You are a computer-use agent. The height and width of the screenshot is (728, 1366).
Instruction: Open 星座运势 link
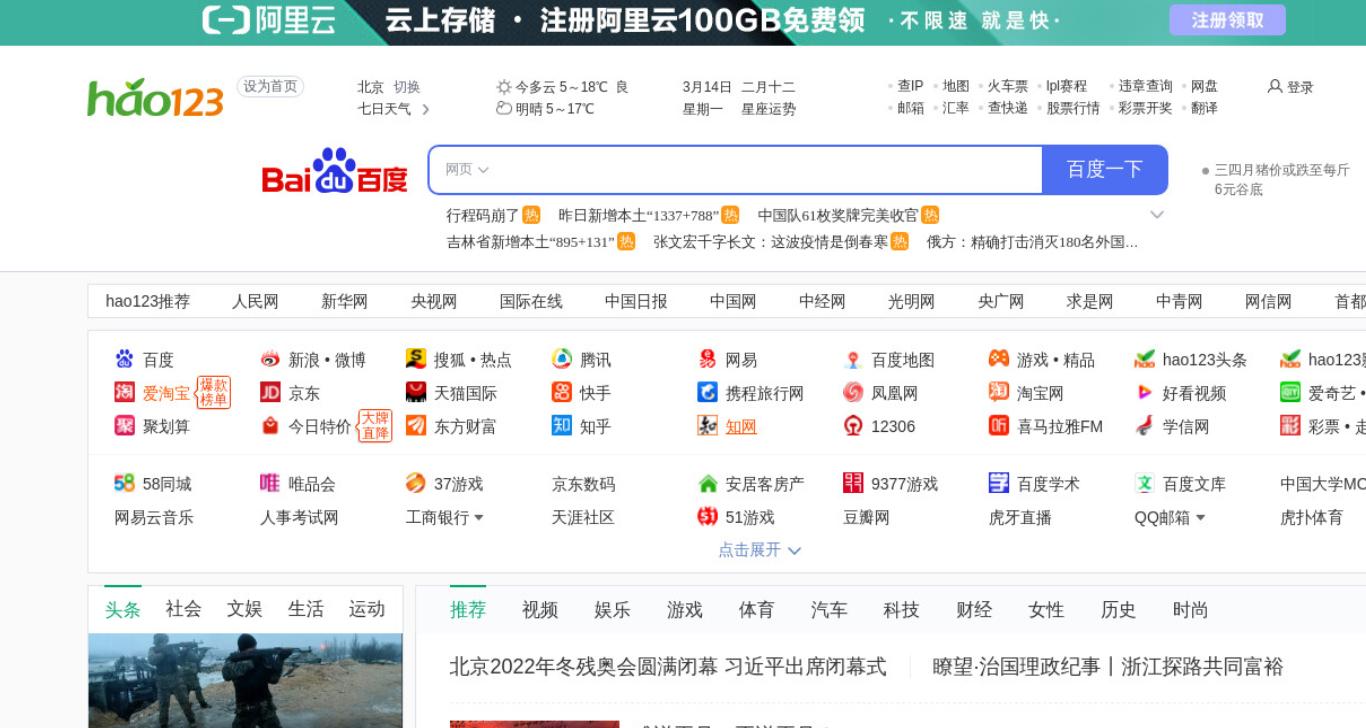coord(769,109)
